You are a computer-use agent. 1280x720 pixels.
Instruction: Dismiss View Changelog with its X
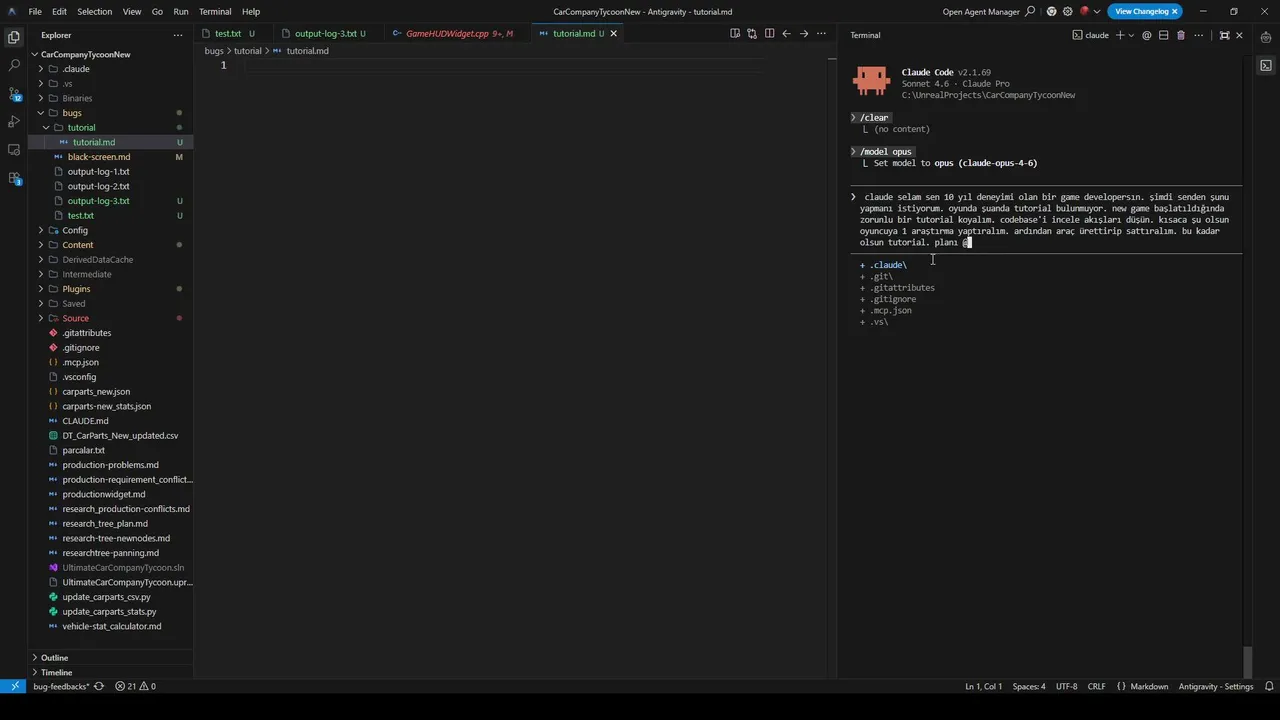[1175, 11]
